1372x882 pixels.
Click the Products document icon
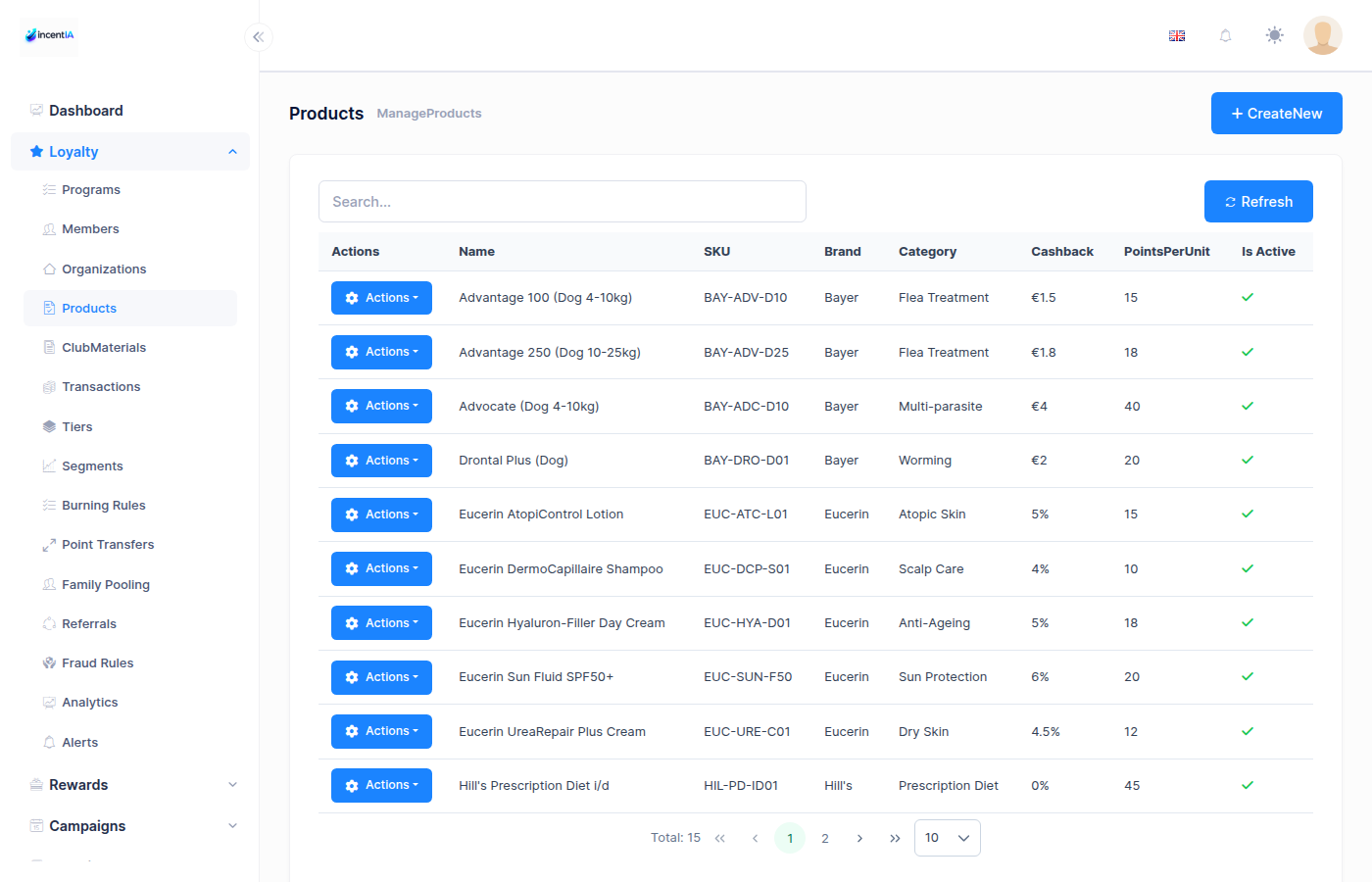point(49,309)
